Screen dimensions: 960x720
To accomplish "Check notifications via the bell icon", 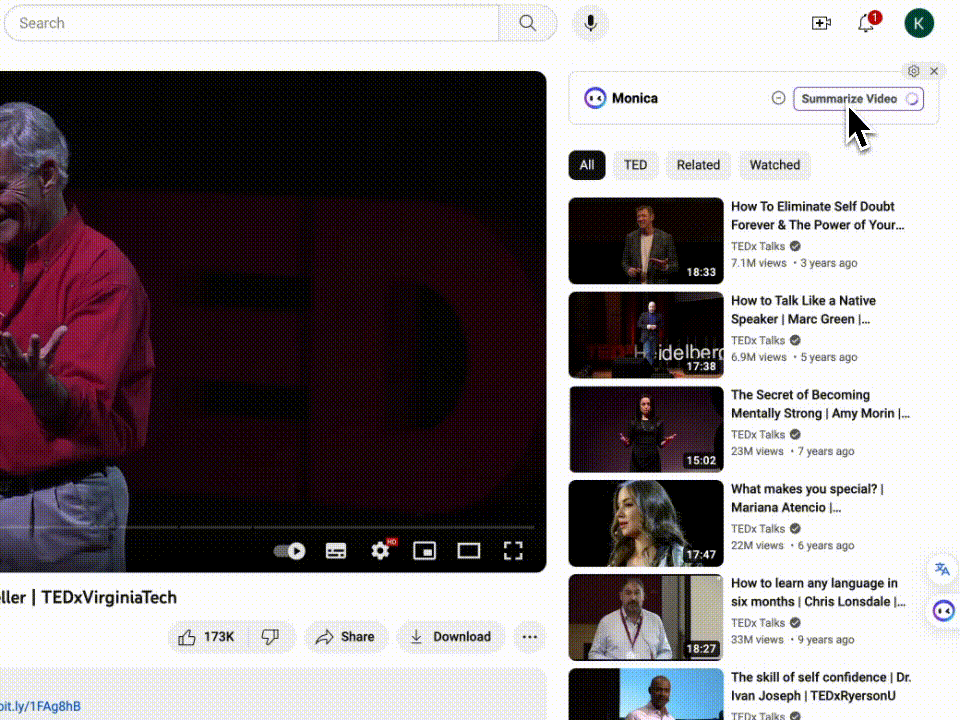I will [x=865, y=23].
